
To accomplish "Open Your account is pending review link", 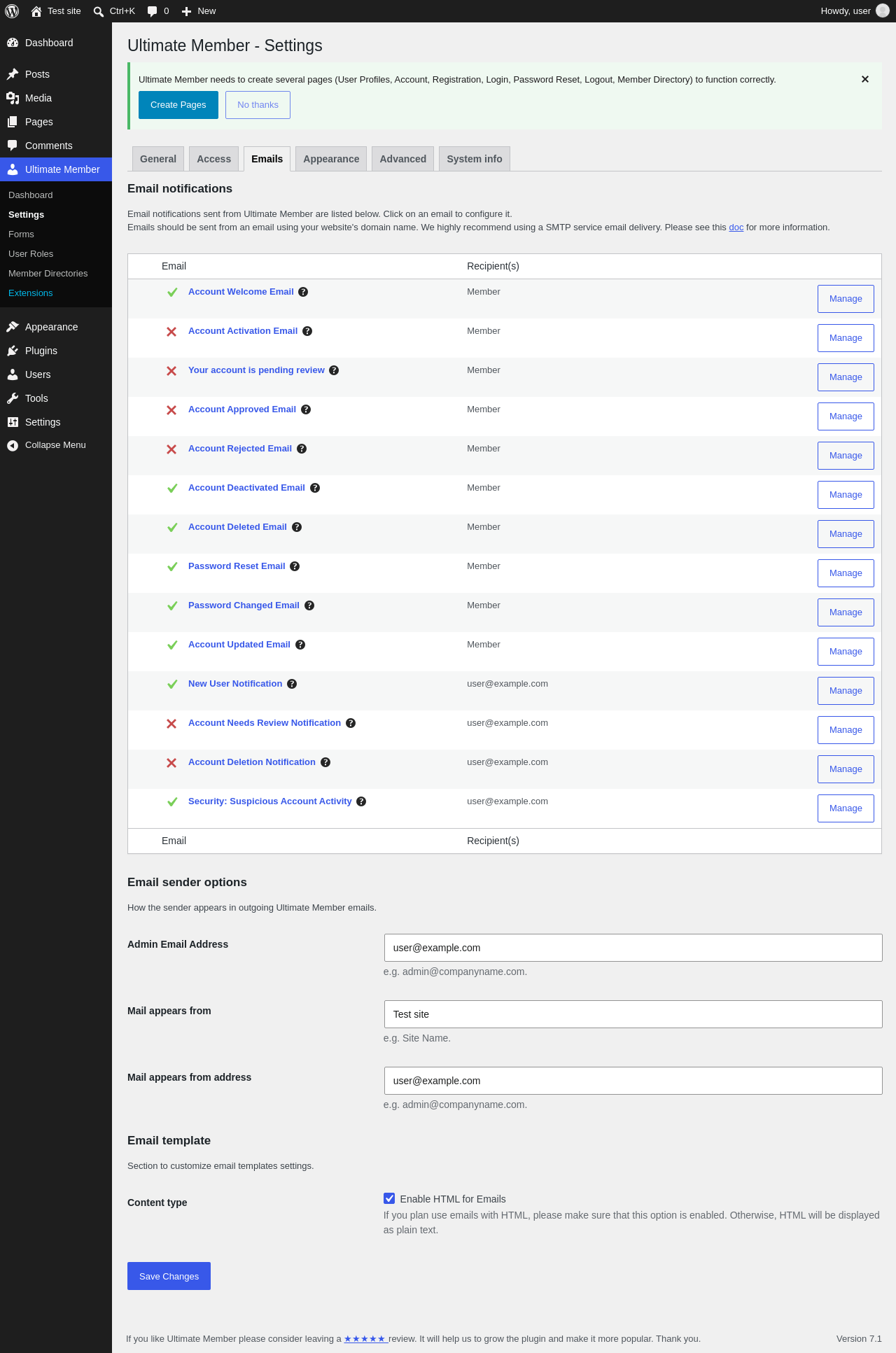I will tap(256, 370).
